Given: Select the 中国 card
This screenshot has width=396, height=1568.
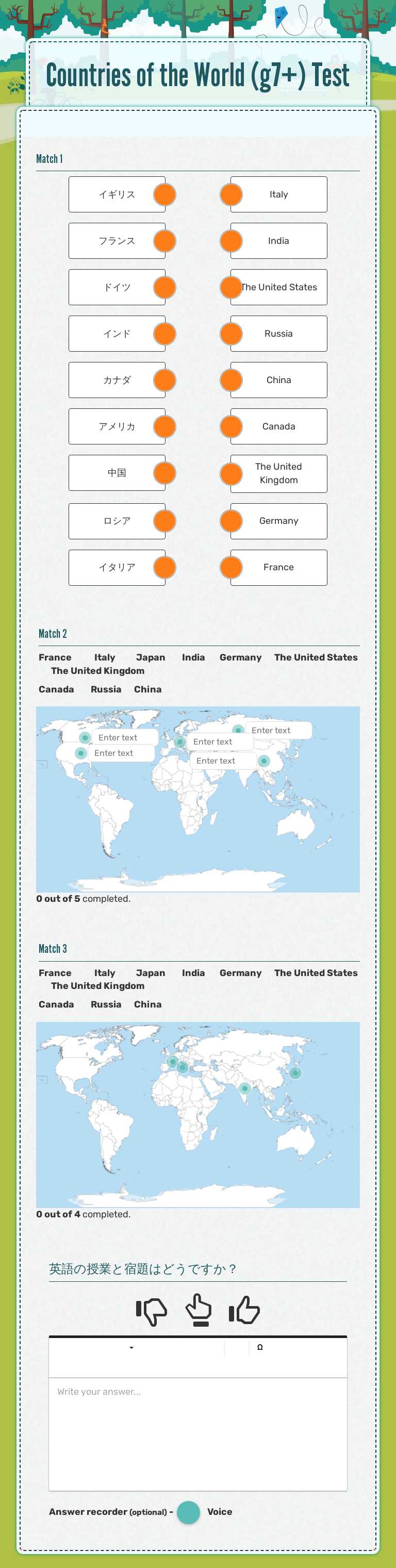Looking at the screenshot, I should pyautogui.click(x=117, y=473).
